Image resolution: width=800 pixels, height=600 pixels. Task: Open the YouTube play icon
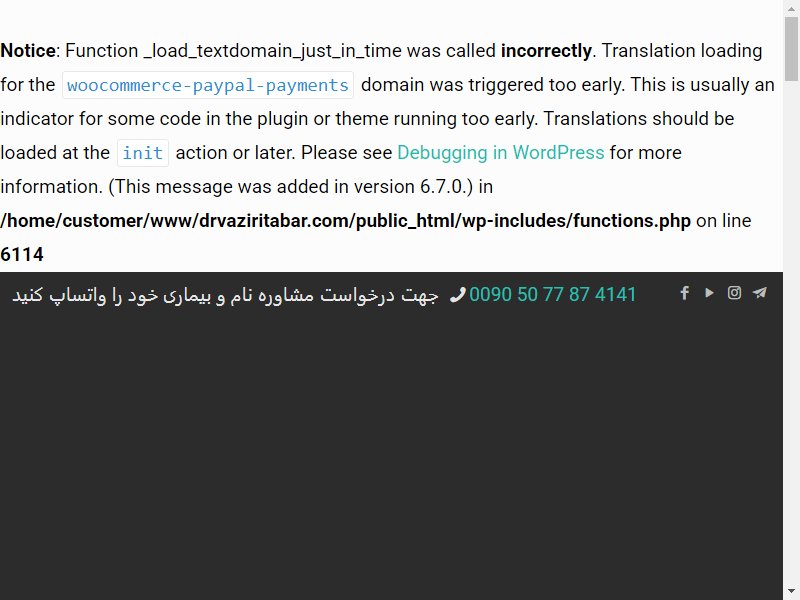pos(709,293)
